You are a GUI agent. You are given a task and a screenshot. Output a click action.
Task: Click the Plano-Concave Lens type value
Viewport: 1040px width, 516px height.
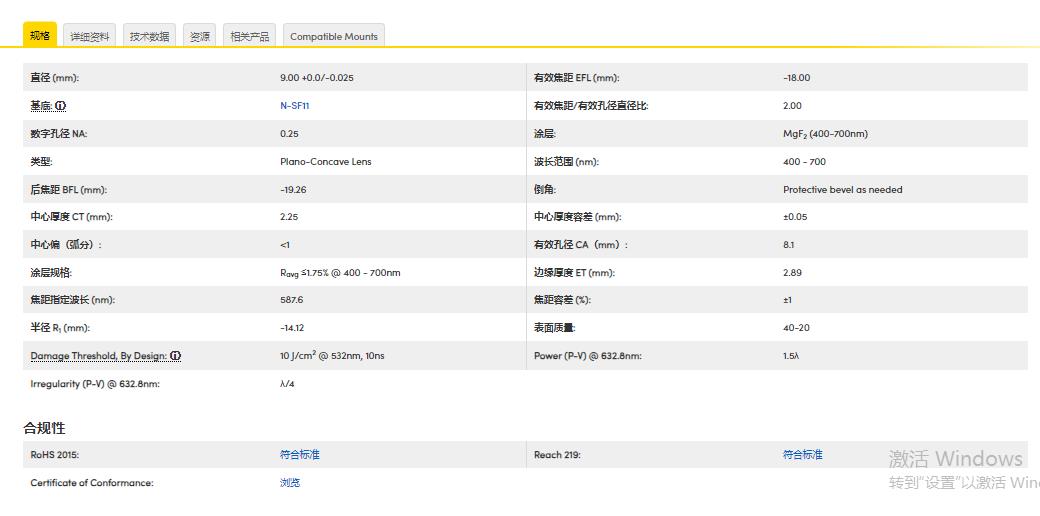(x=325, y=162)
